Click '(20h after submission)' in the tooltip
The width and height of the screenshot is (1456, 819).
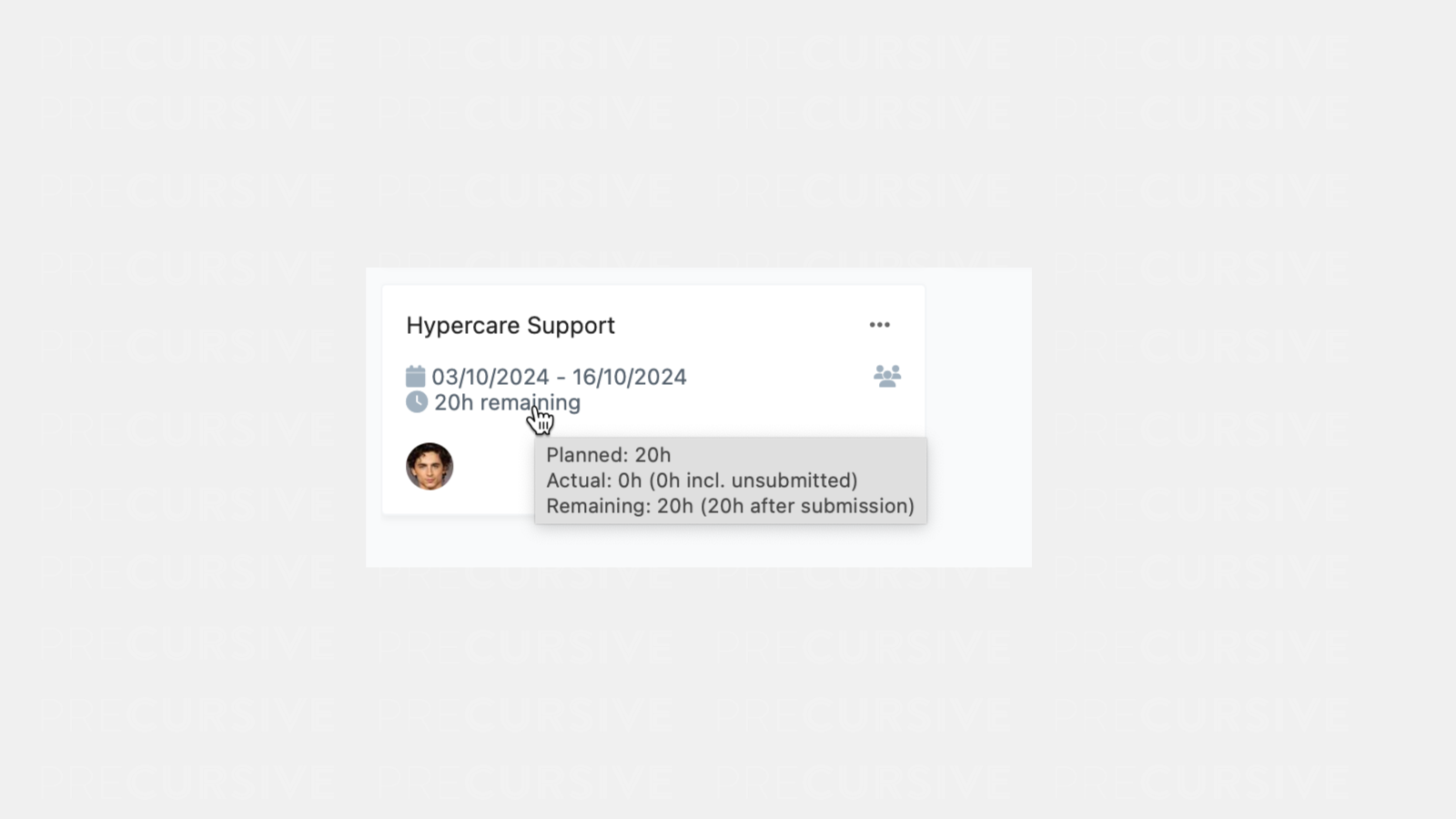[x=807, y=506]
